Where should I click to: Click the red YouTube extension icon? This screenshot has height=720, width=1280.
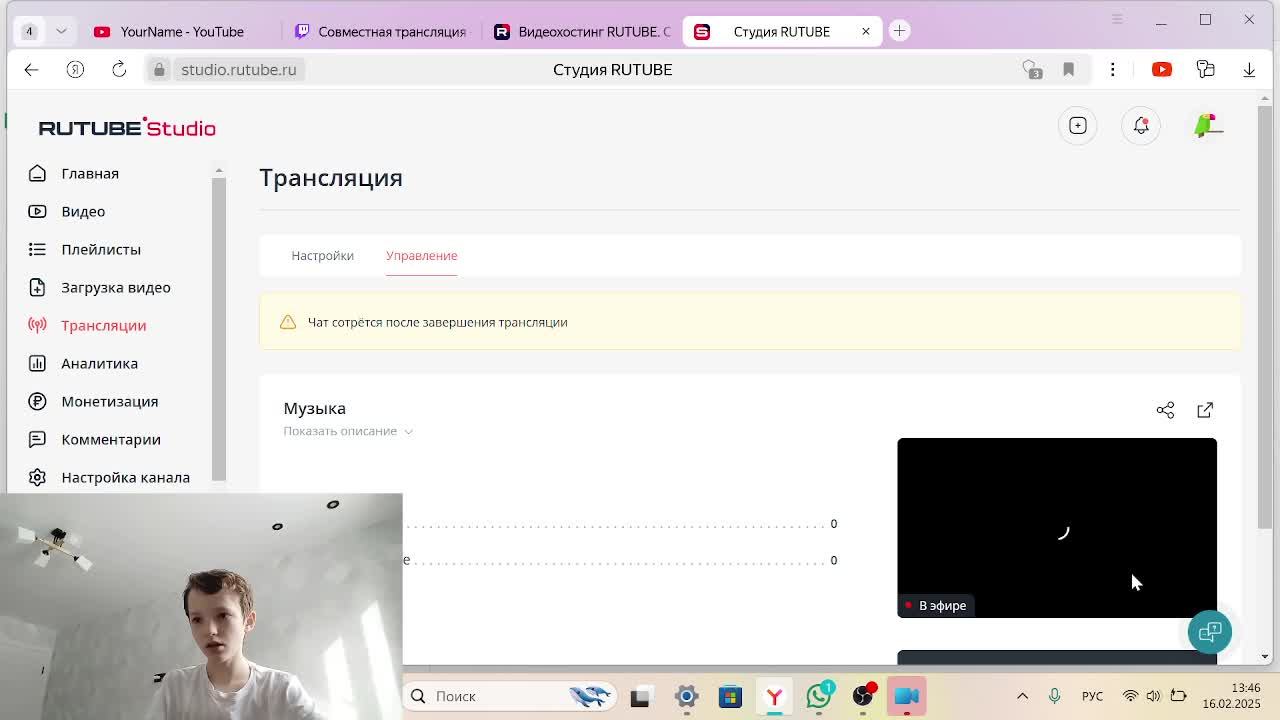[x=1162, y=69]
